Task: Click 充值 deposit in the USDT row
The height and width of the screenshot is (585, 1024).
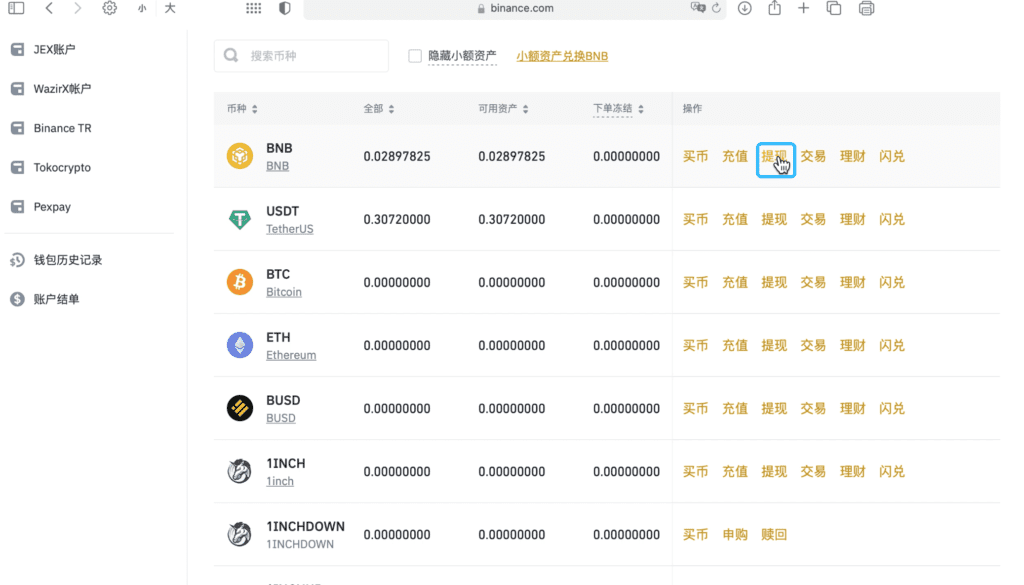Action: [x=735, y=219]
